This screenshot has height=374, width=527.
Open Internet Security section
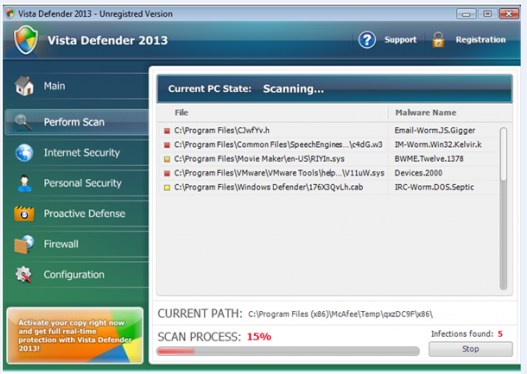click(77, 153)
